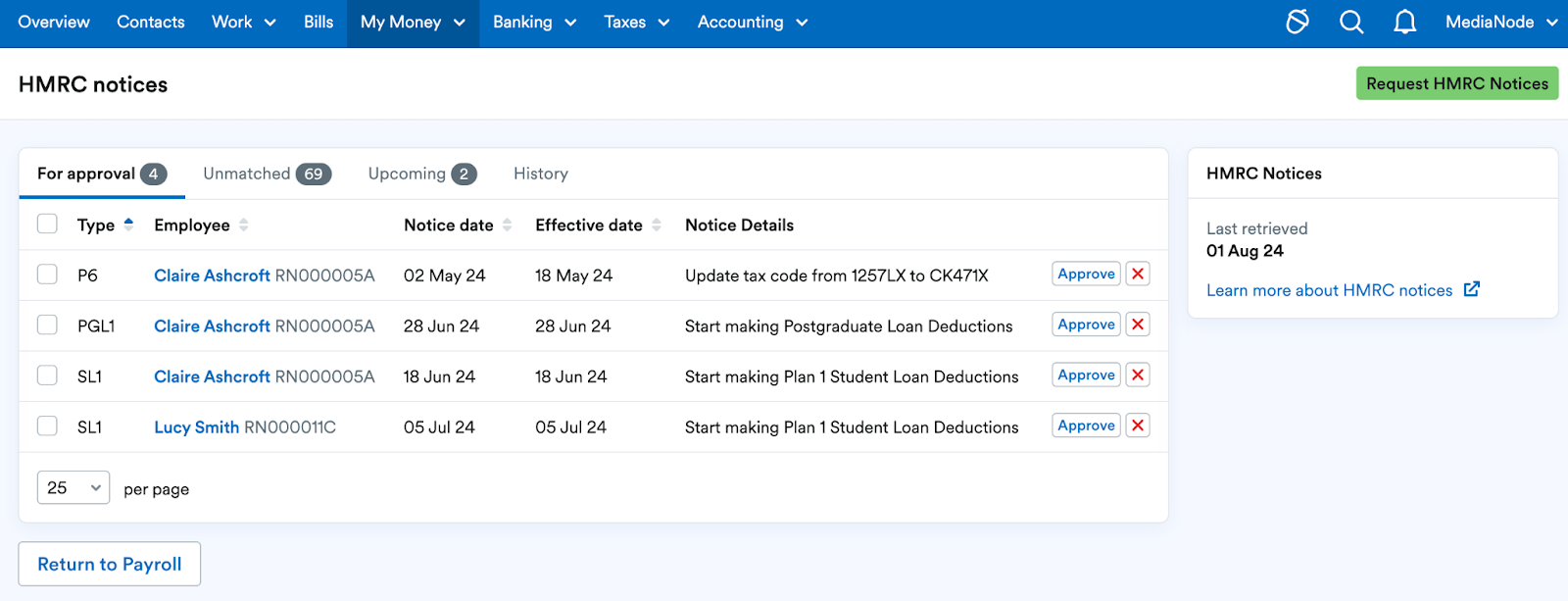Tick checkbox for Lucy Smith SL1 row
Screen dimensions: 1568x601
pyautogui.click(x=47, y=426)
